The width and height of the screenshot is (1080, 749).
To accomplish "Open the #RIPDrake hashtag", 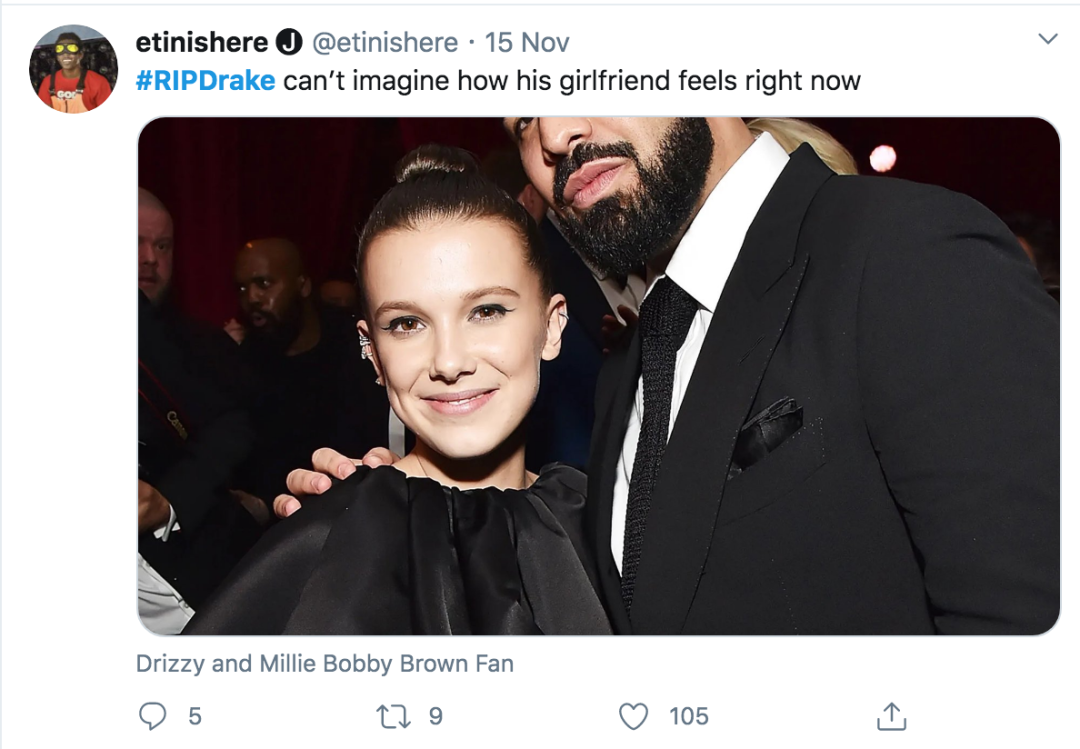I will coord(205,81).
